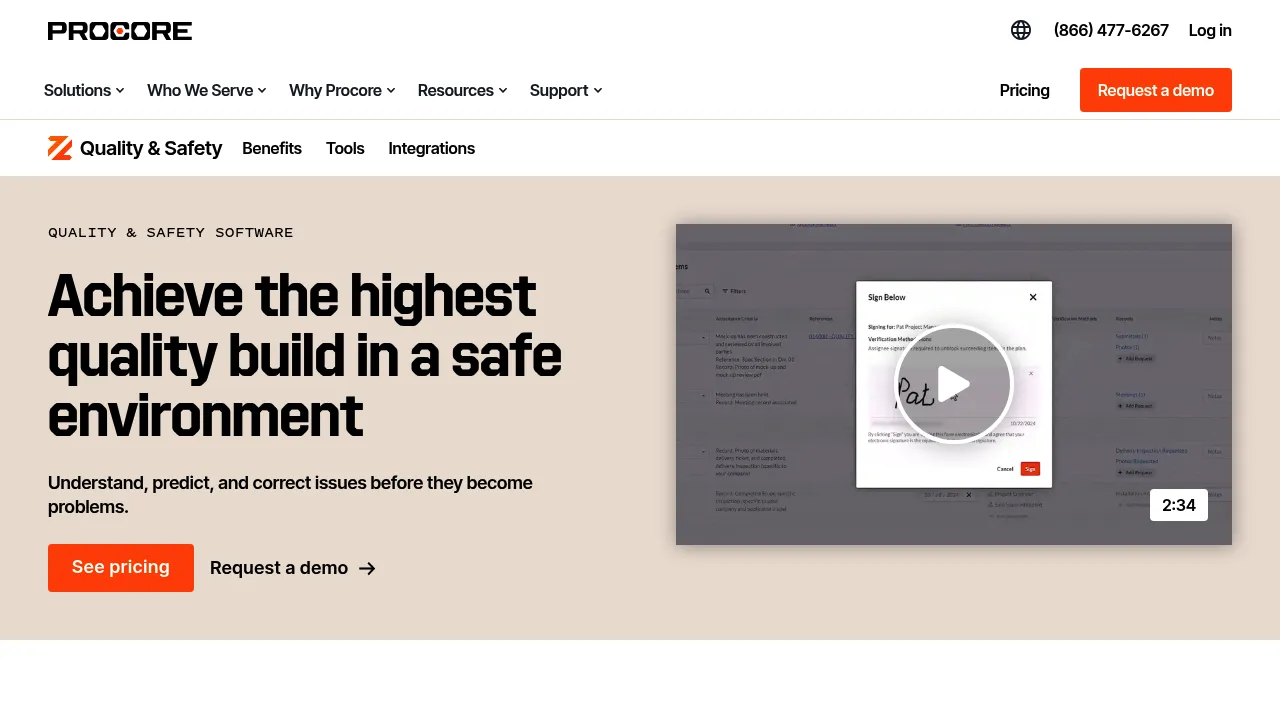Click the Quality & Safety product icon
The width and height of the screenshot is (1280, 720).
pos(60,148)
